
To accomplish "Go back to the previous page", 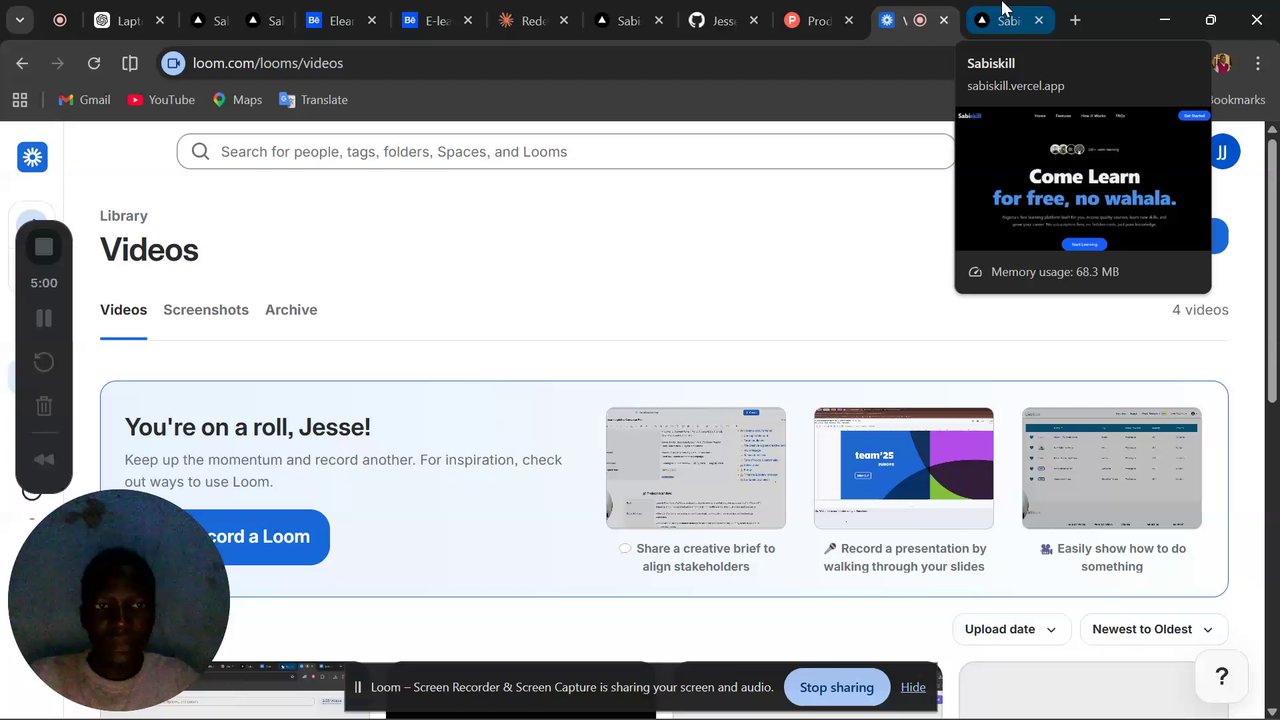I will 22,63.
